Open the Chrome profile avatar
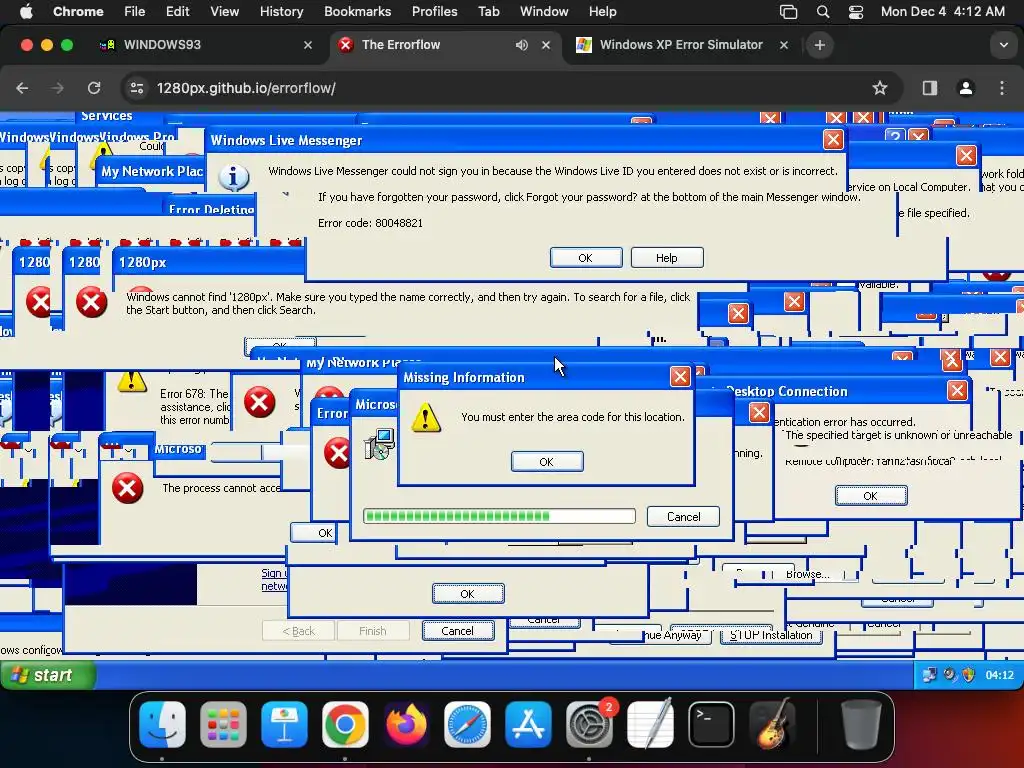This screenshot has width=1024, height=768. pos(965,88)
